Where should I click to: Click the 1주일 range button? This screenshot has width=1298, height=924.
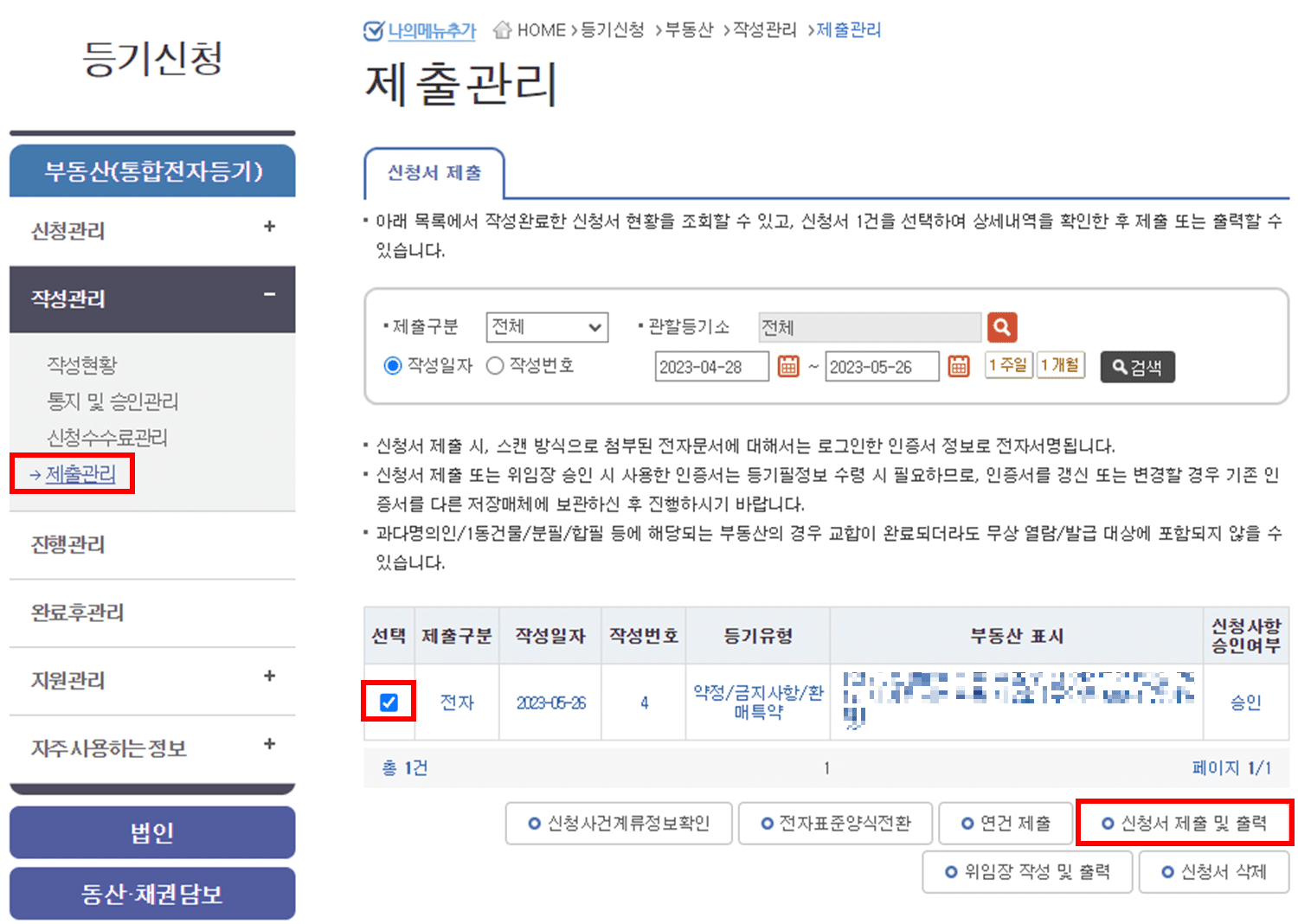(1009, 365)
